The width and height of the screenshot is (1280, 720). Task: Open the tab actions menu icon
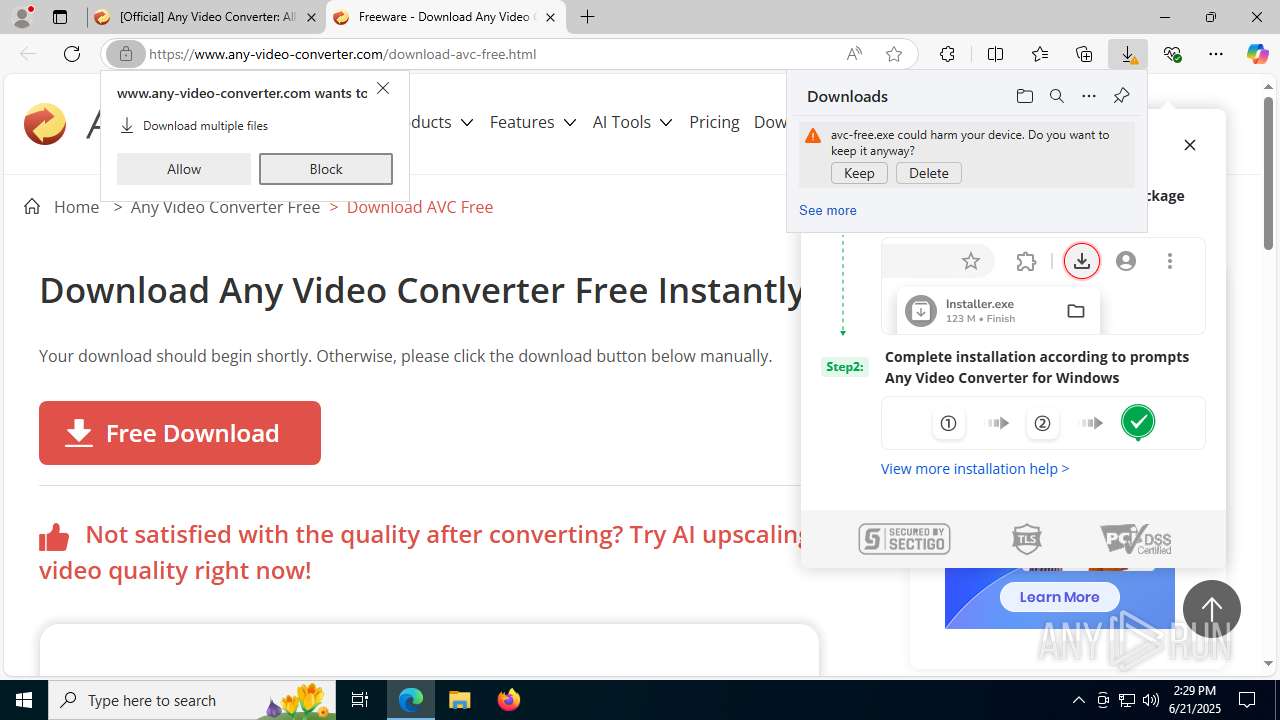pos(60,17)
